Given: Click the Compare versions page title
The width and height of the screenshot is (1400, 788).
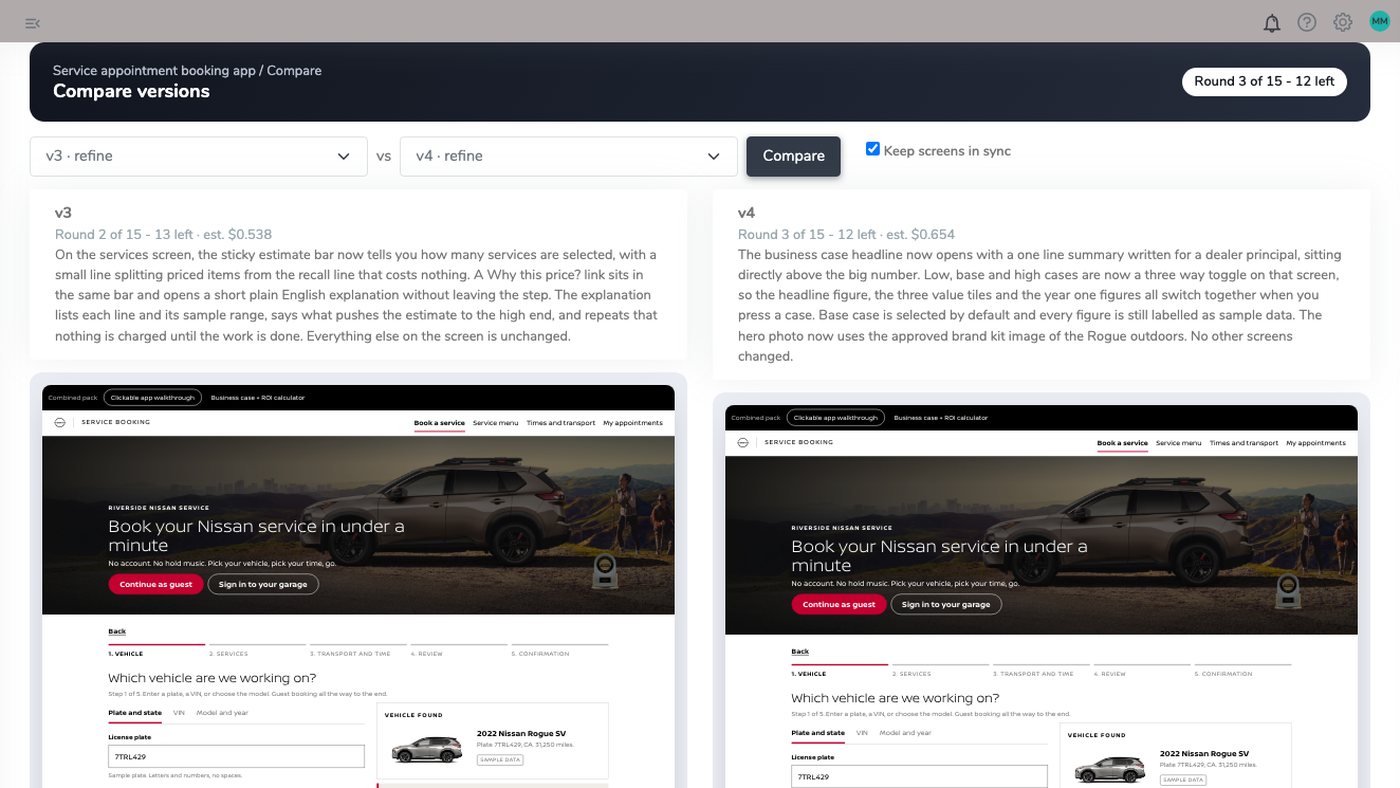Looking at the screenshot, I should tap(131, 91).
